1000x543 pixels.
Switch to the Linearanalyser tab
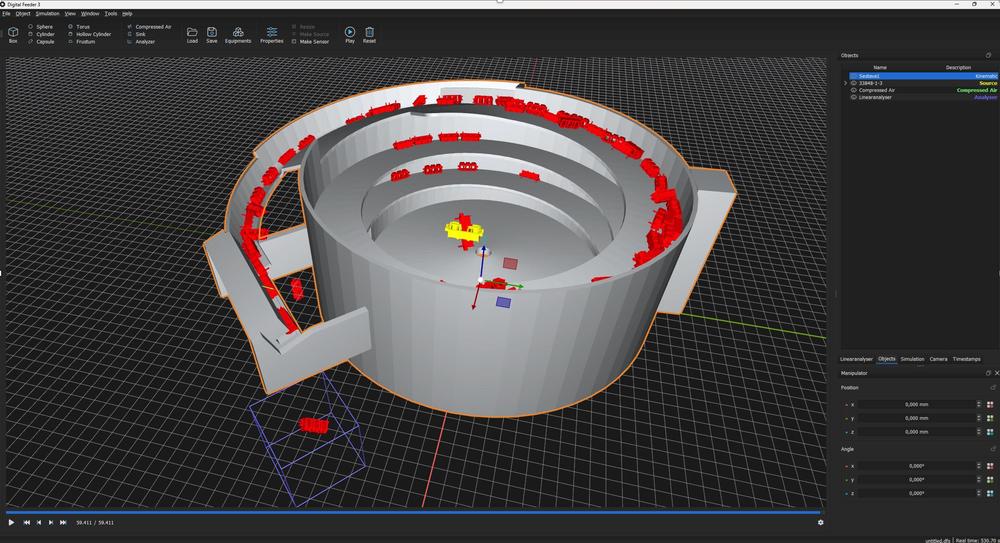pos(857,359)
